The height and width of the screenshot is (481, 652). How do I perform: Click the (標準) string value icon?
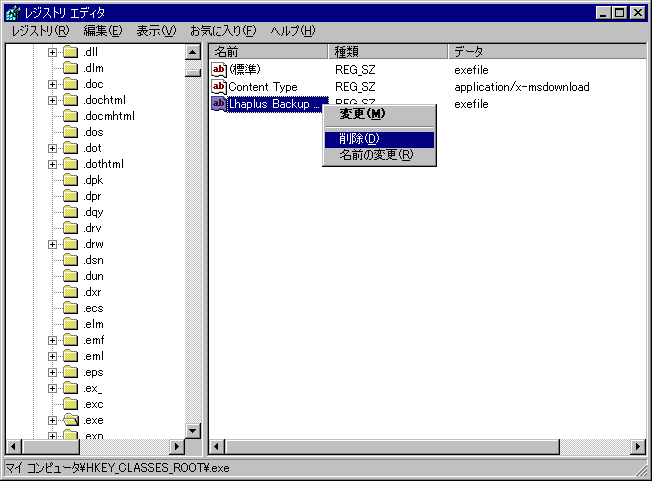[x=219, y=70]
